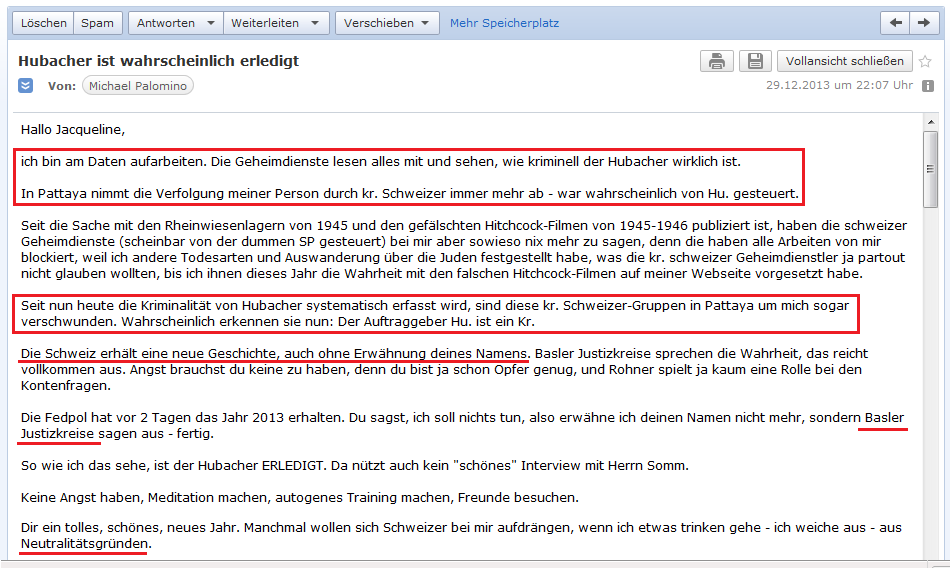Click the sender chip Michael Palomino
The height and width of the screenshot is (569, 950).
pyautogui.click(x=138, y=86)
